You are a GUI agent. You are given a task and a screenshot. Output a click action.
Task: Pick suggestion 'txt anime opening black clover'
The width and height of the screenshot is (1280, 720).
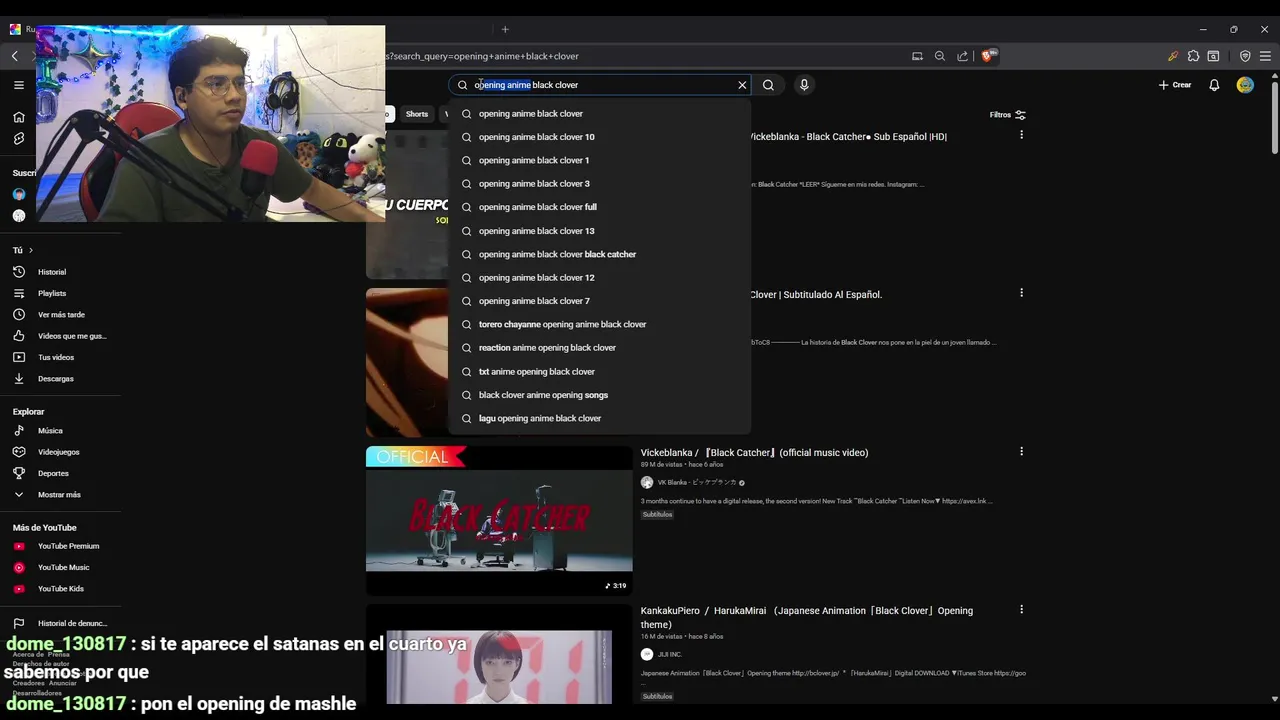pyautogui.click(x=599, y=372)
